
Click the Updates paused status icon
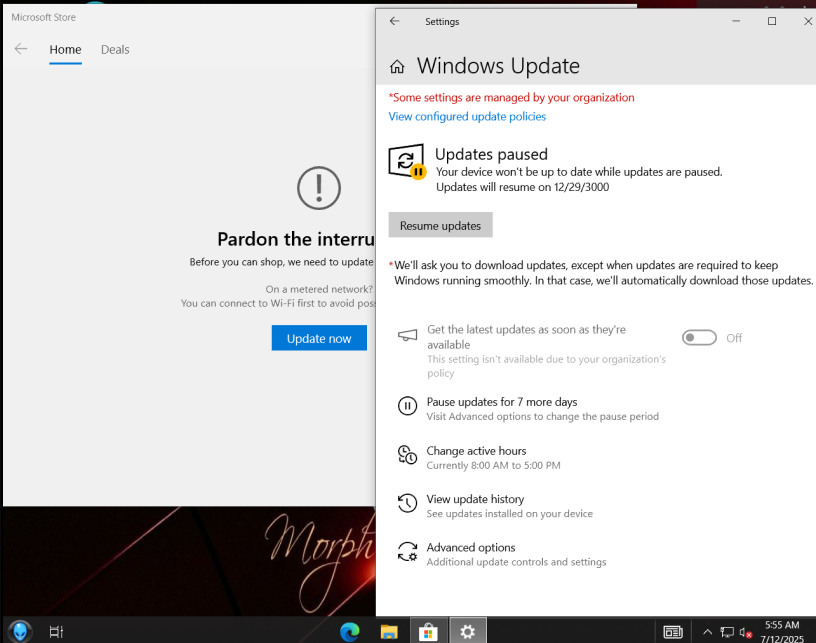coord(407,161)
